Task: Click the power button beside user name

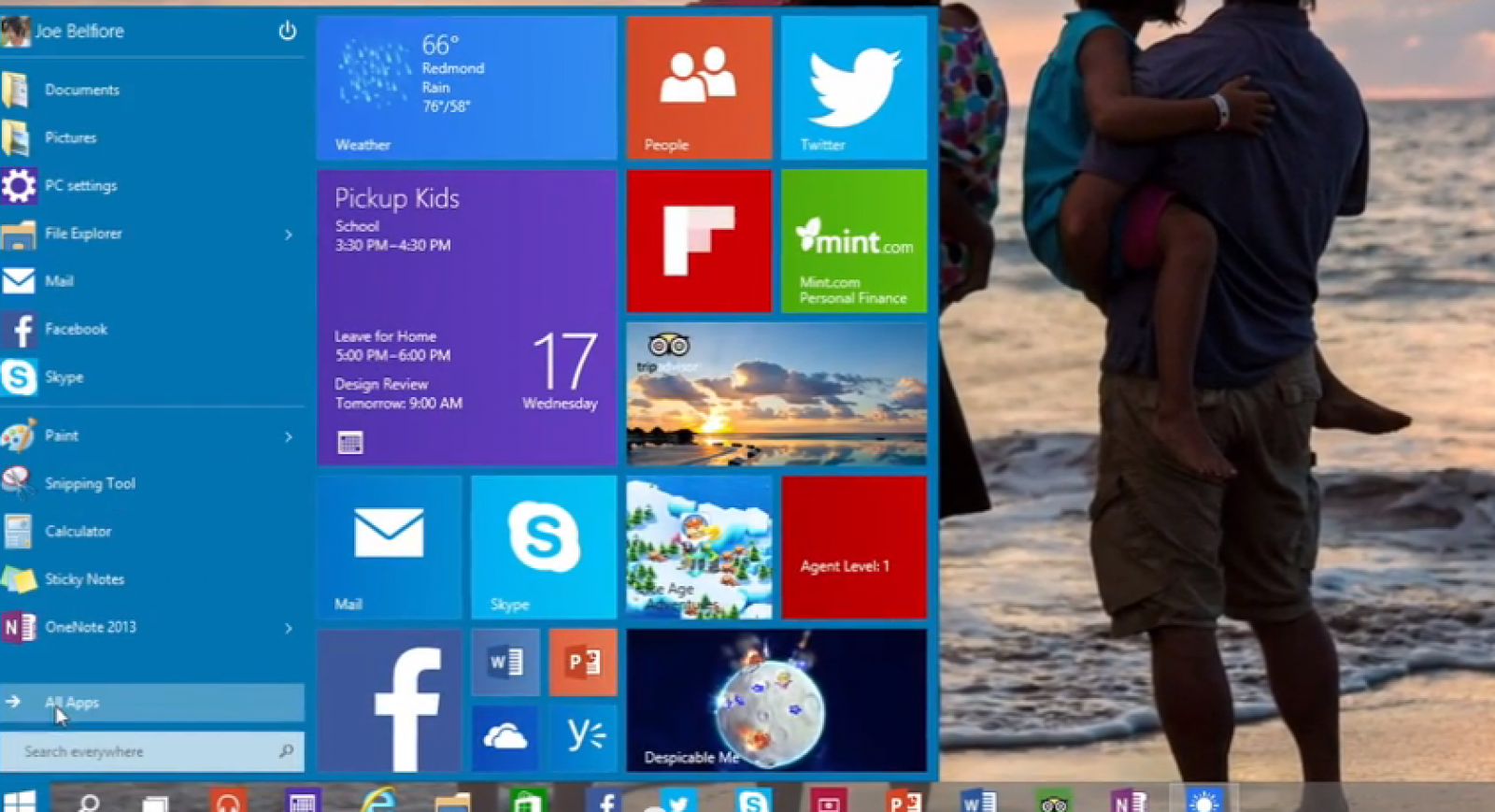Action: (287, 31)
